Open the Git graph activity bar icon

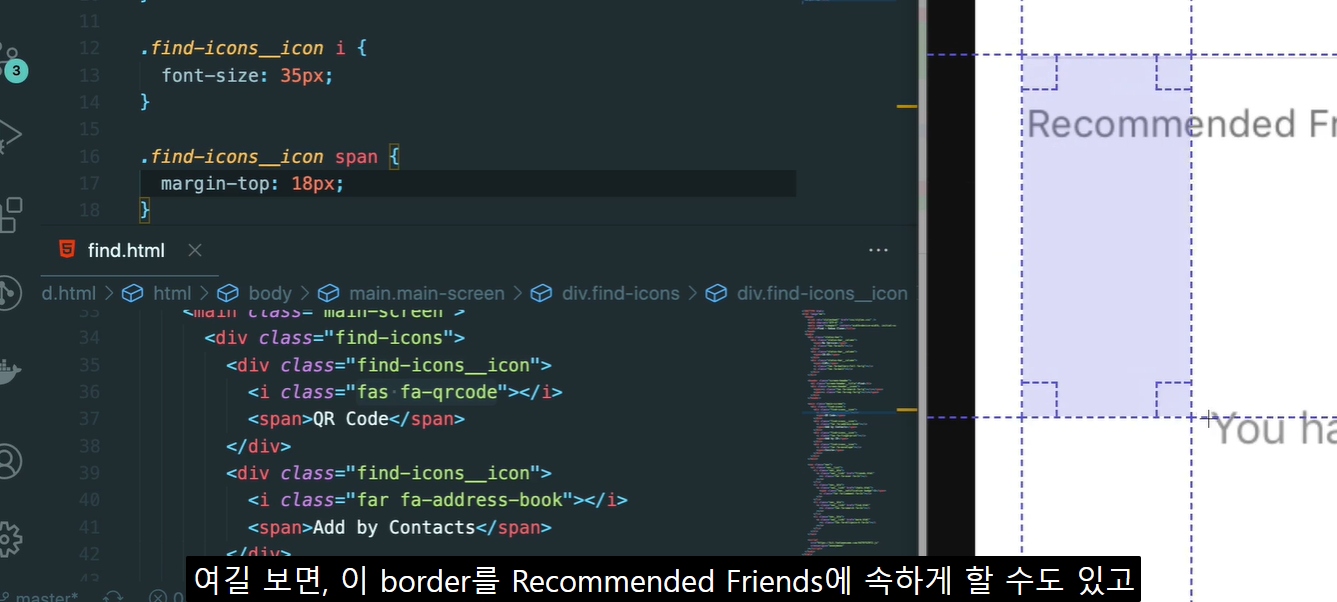[x=10, y=293]
